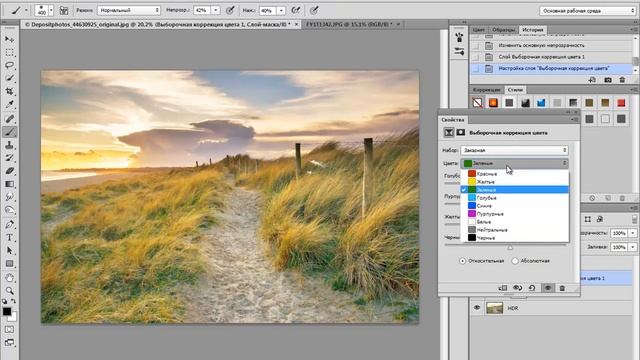Open the Набор preset dropdown
This screenshot has height=360, width=640.
point(514,150)
